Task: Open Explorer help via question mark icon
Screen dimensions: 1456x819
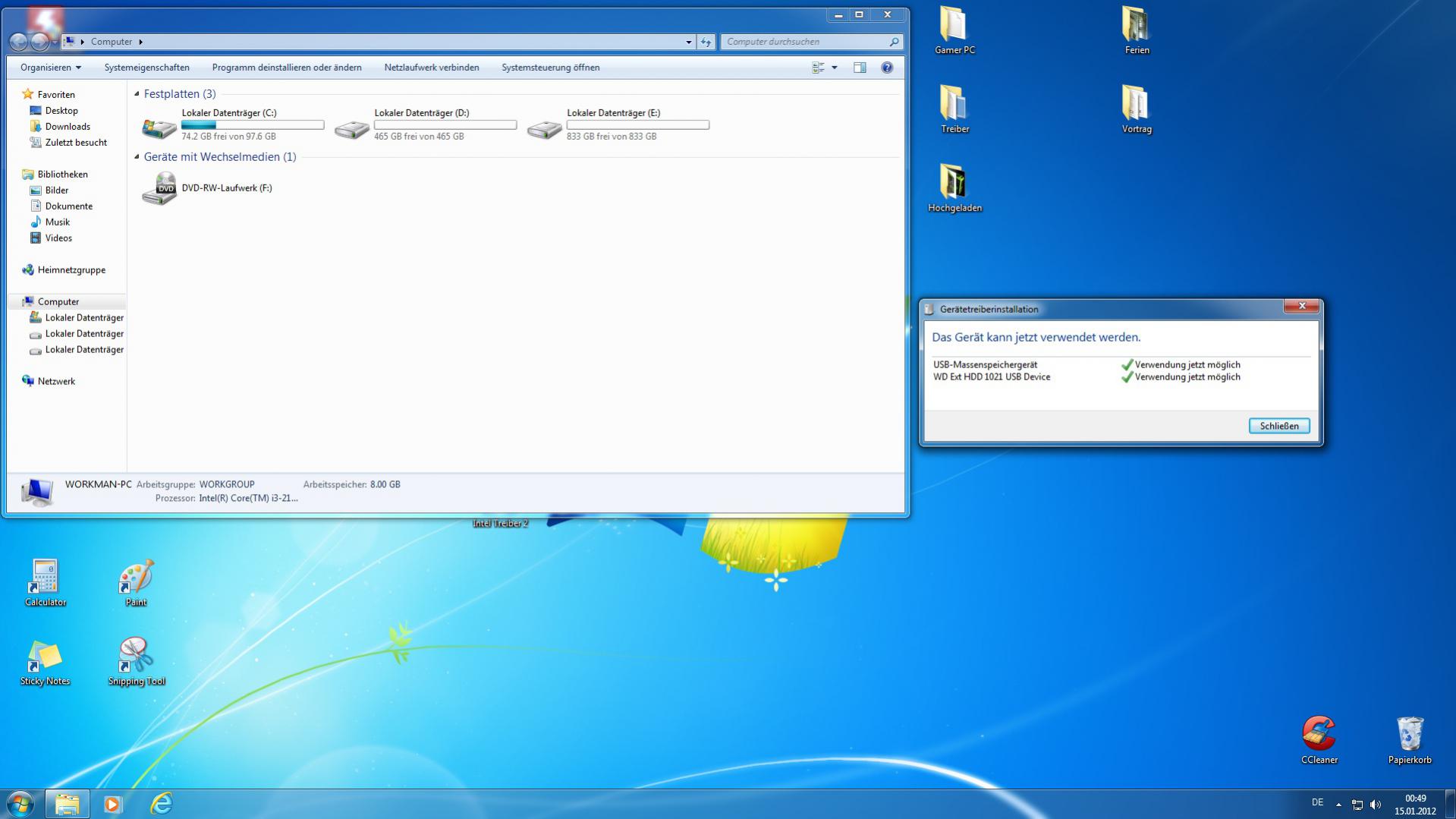Action: (x=887, y=68)
